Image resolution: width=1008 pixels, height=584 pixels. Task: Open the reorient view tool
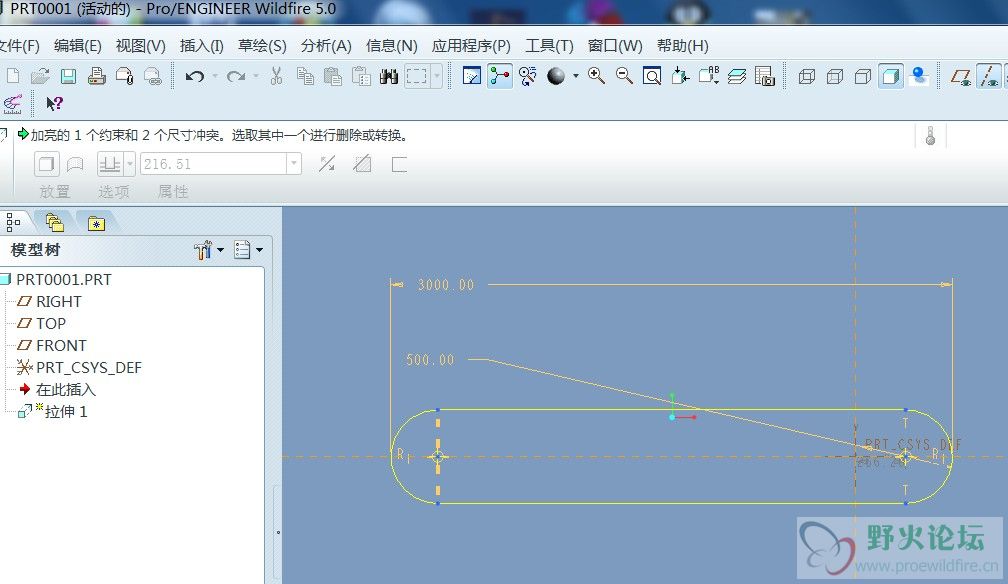(x=680, y=76)
